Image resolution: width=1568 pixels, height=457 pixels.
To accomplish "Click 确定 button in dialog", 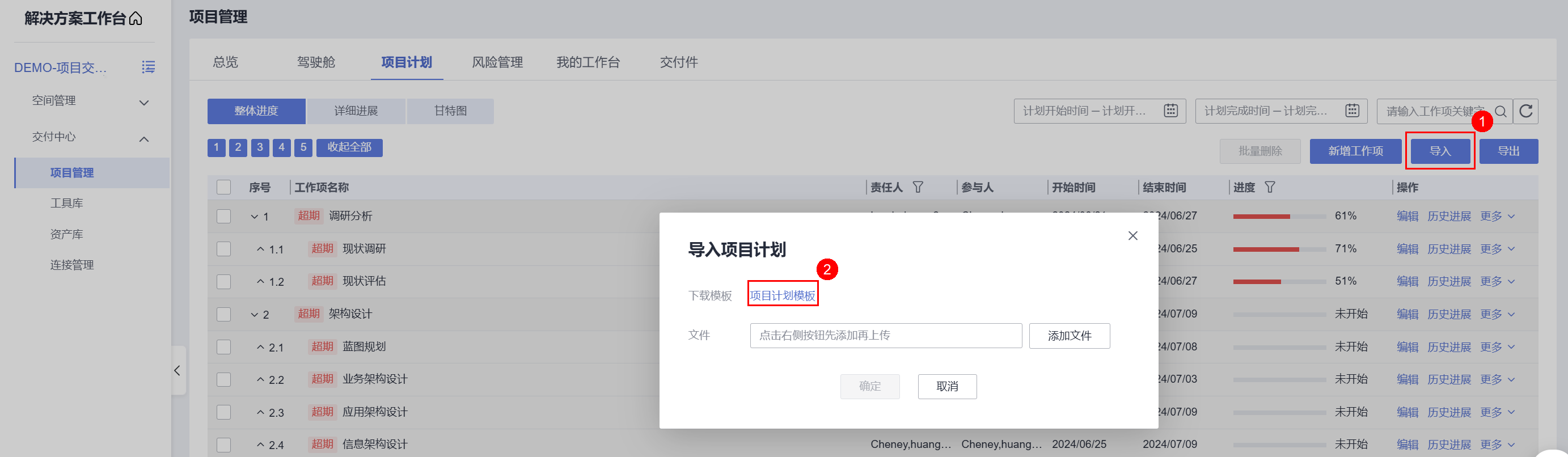I will [869, 387].
